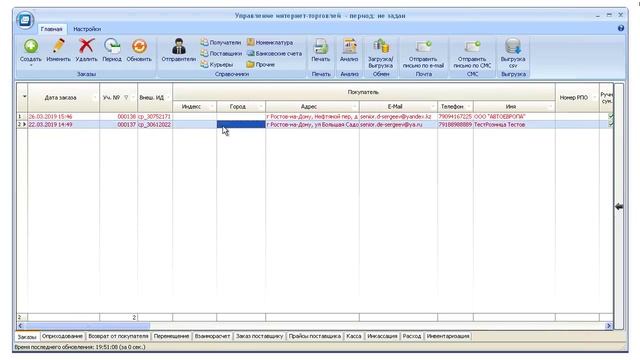Image resolution: width=640 pixels, height=360 pixels.
Task: Click the Изменить pencil icon
Action: [x=58, y=46]
